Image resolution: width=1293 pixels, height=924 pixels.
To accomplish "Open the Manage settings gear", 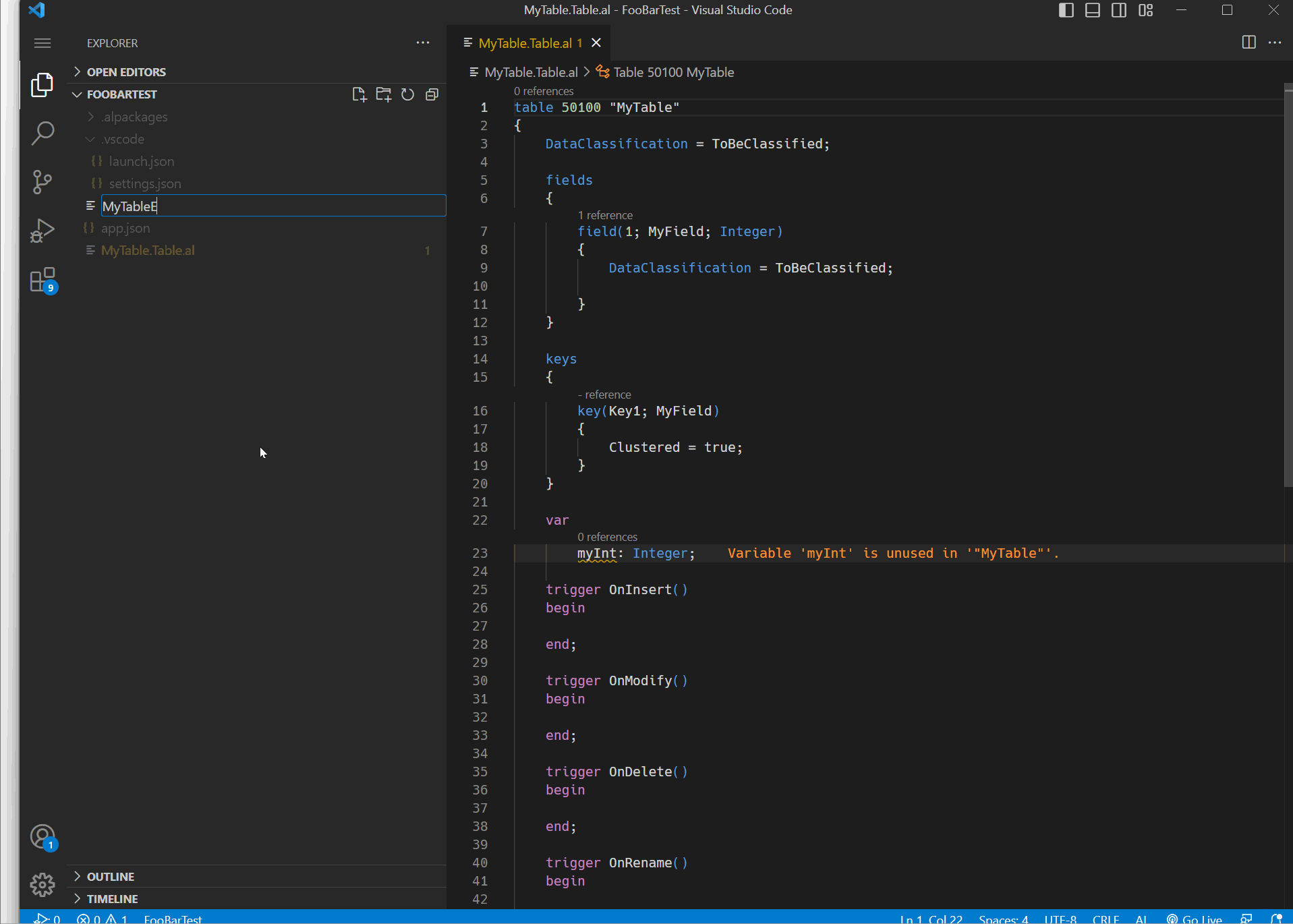I will (x=42, y=884).
